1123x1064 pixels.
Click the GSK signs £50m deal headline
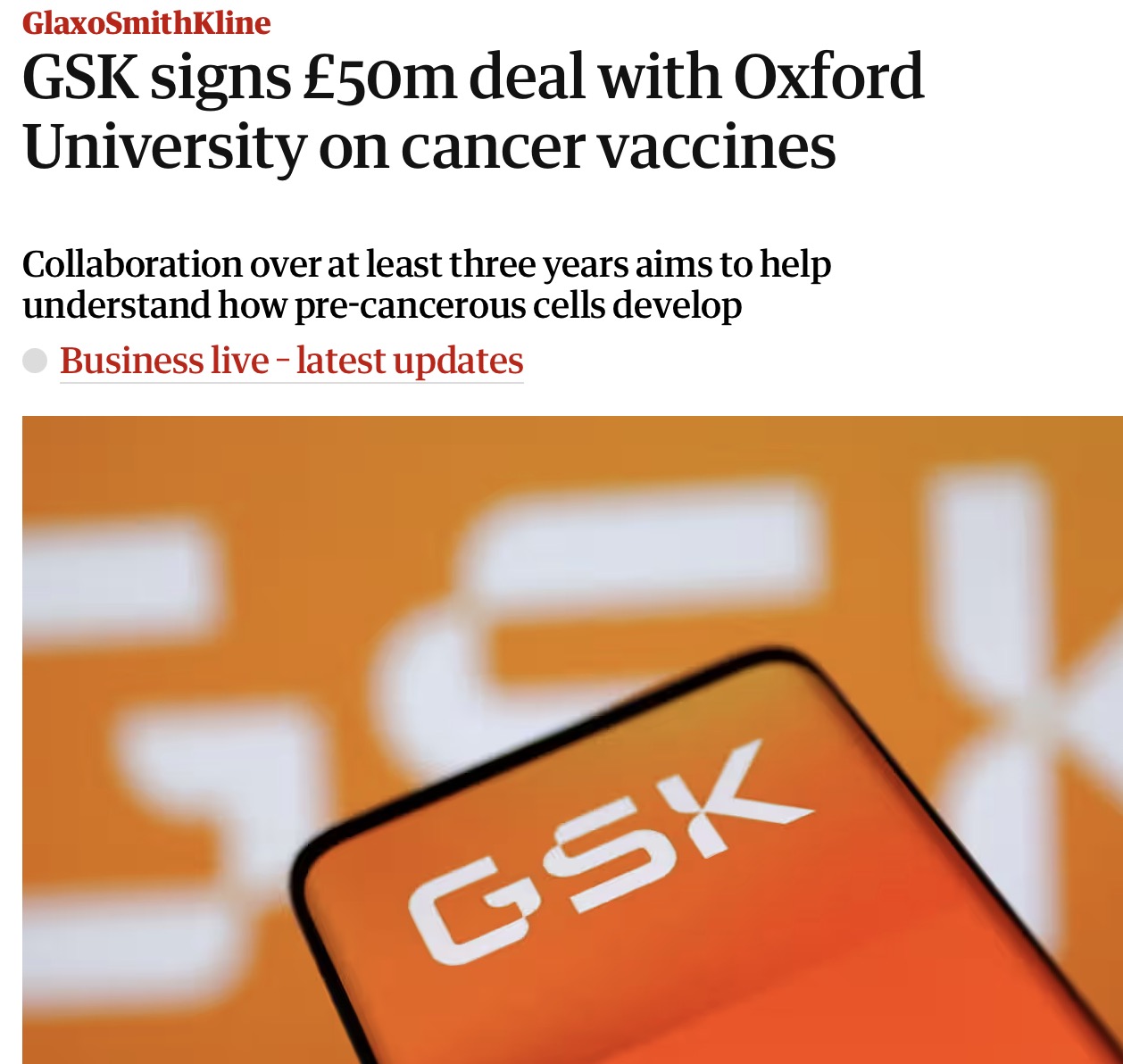click(472, 112)
